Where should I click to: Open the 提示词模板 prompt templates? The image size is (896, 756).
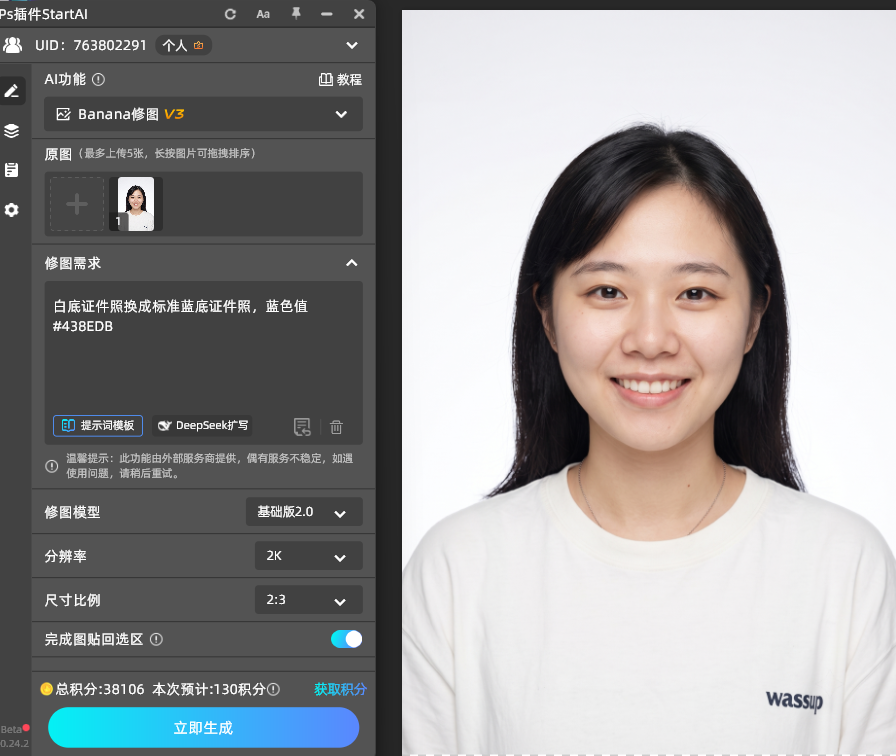[98, 426]
